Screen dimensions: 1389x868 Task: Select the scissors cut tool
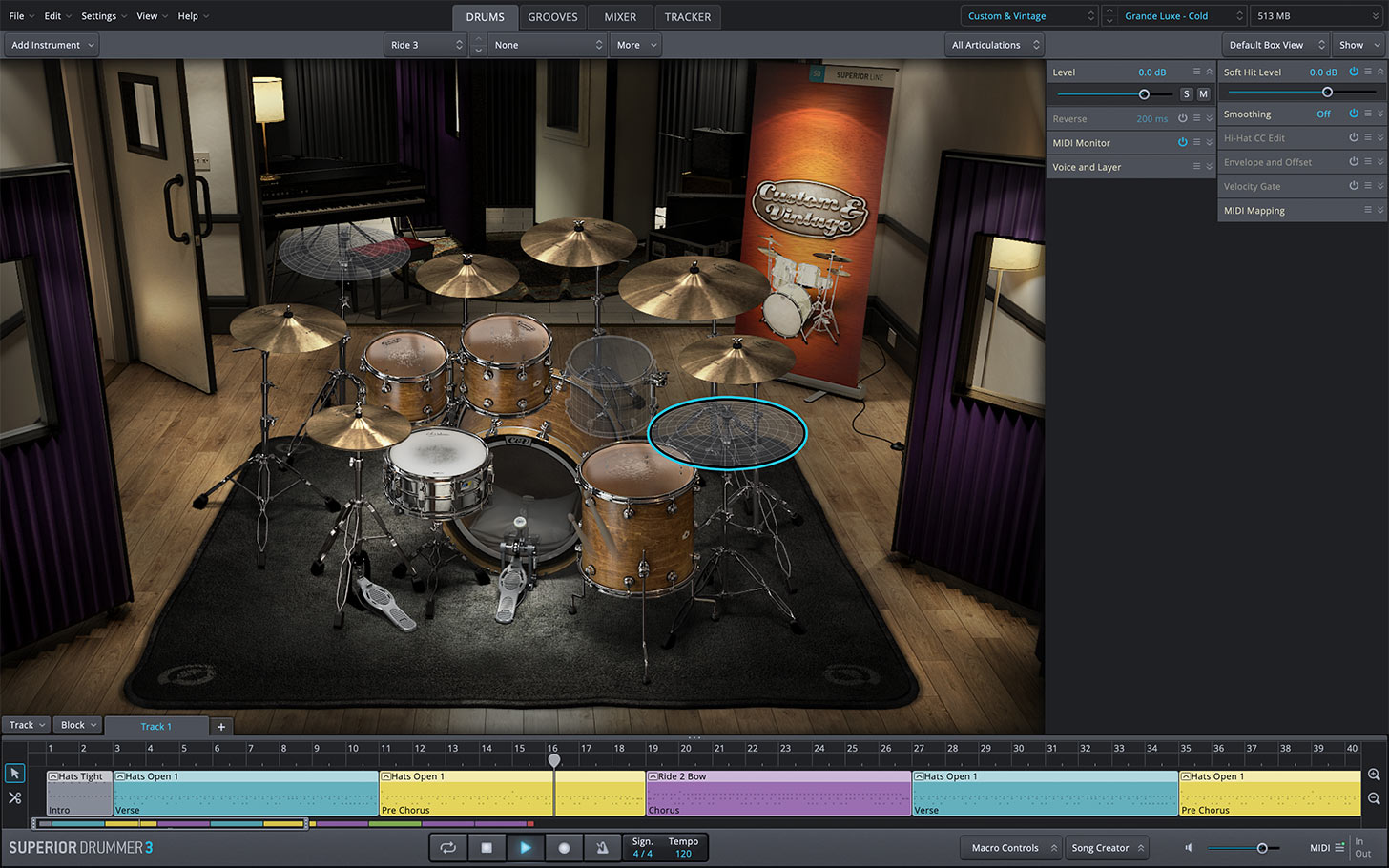14,797
